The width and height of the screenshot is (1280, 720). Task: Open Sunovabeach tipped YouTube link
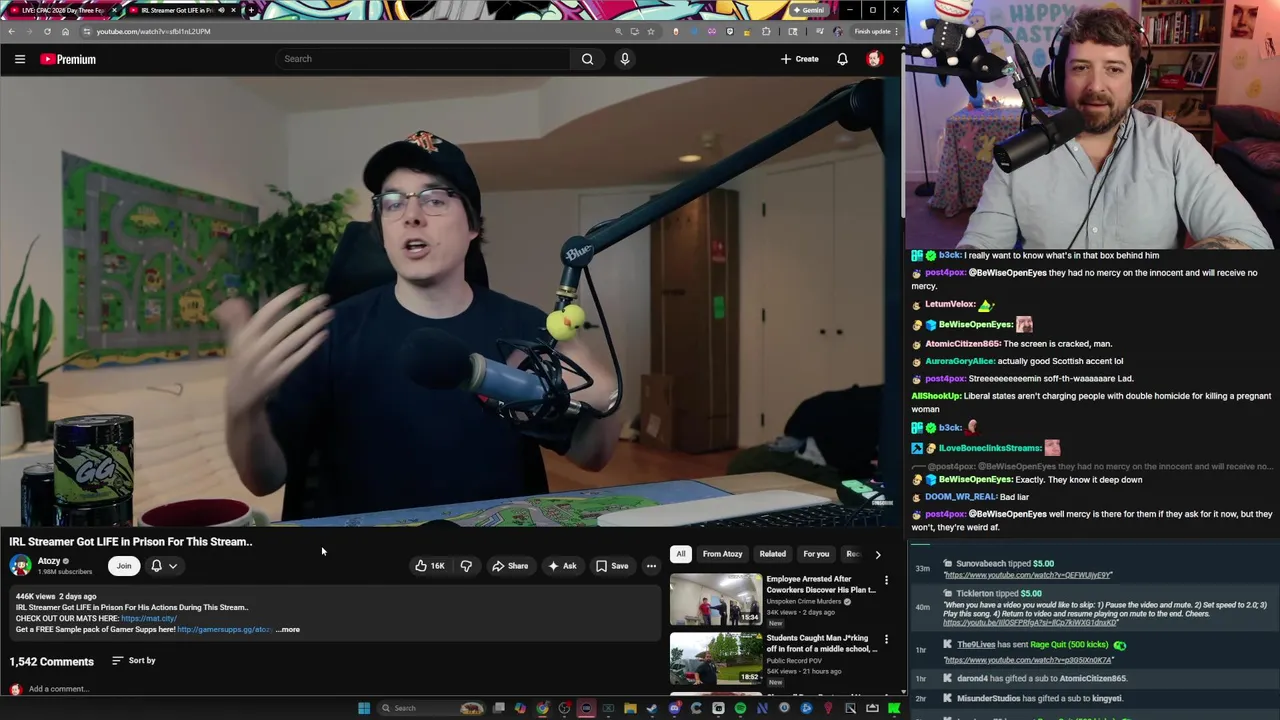[1028, 575]
